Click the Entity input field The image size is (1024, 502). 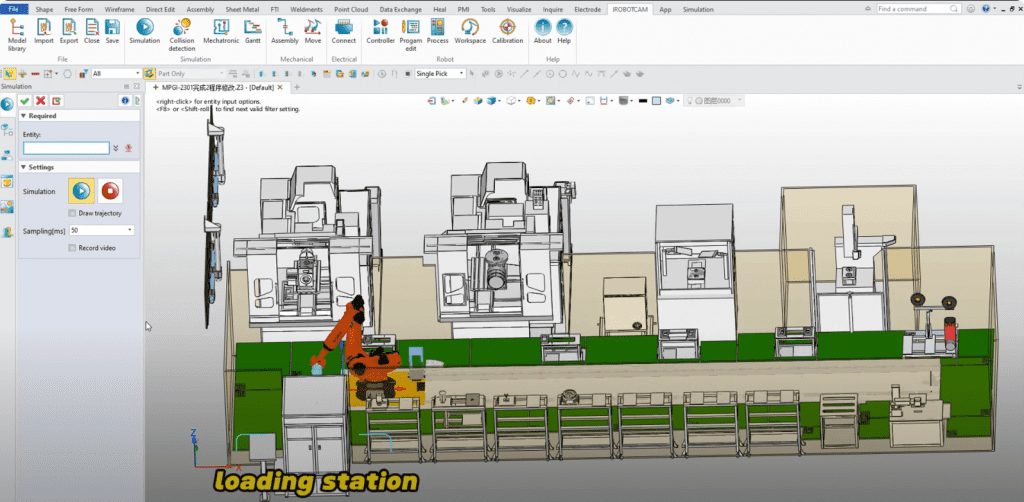66,148
